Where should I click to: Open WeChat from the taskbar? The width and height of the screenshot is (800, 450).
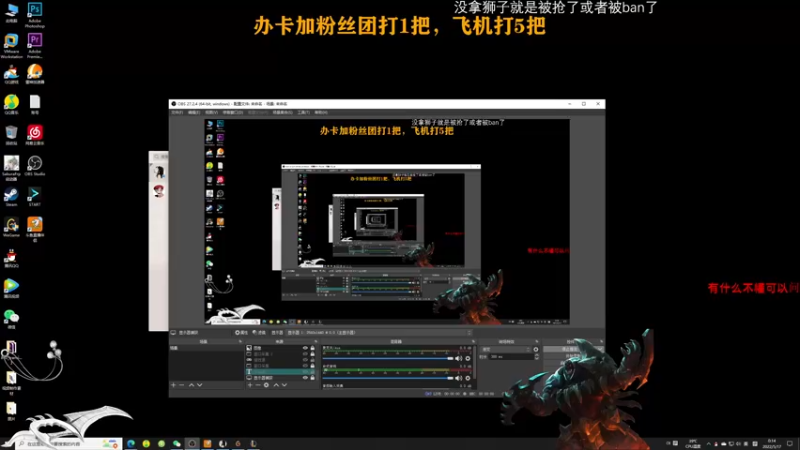[x=177, y=444]
